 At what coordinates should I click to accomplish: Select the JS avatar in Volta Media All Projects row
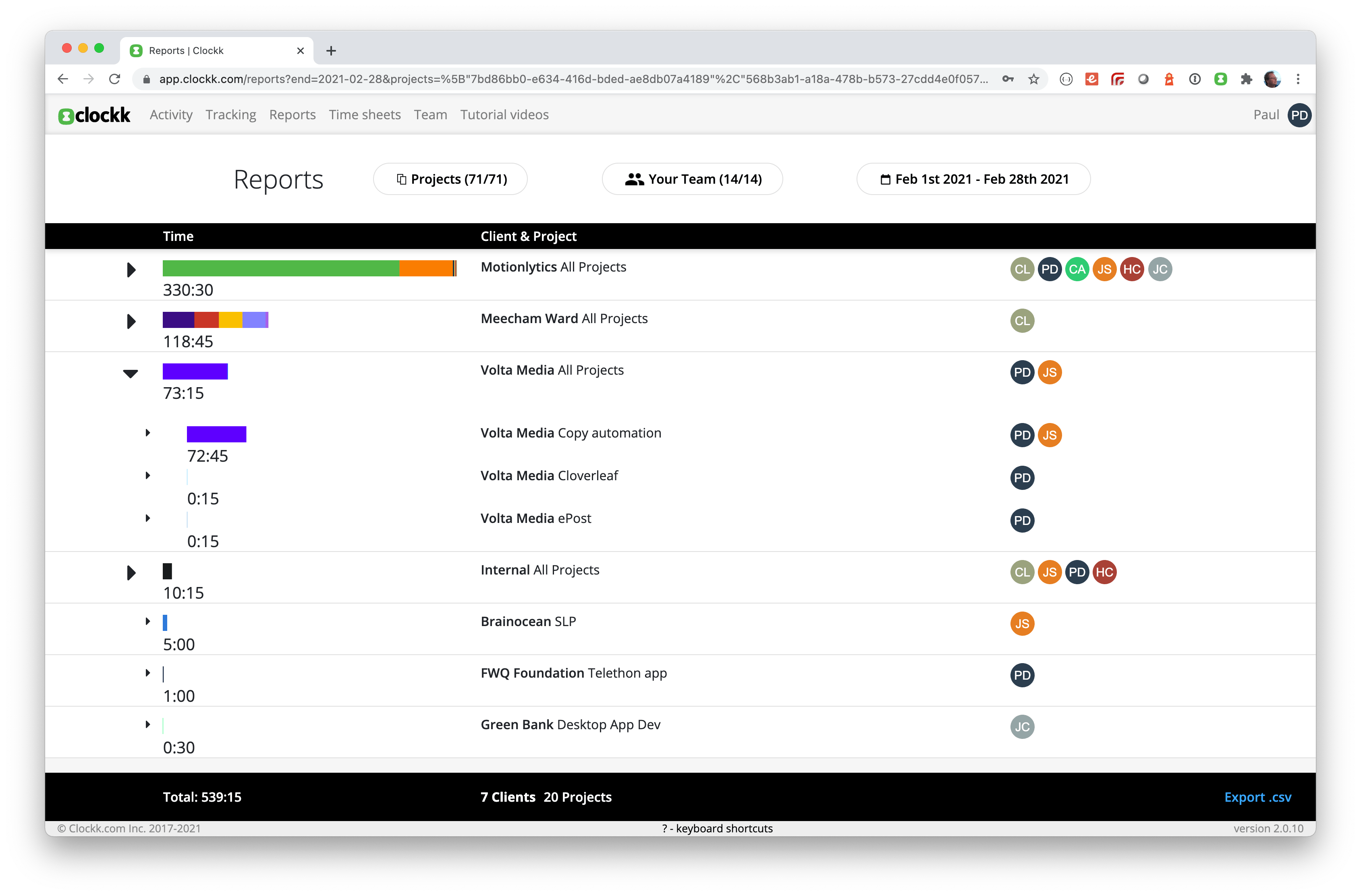click(x=1049, y=372)
